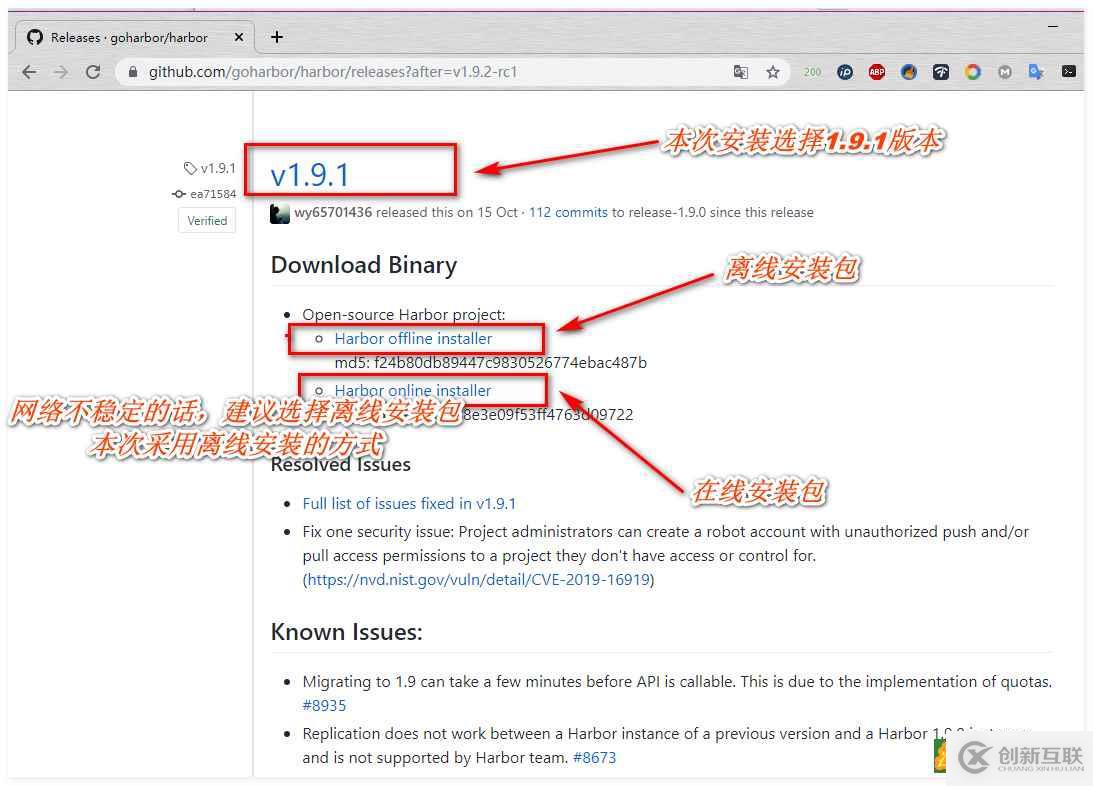The image size is (1093, 786).
Task: Bookmark this page with the star icon
Action: [773, 72]
